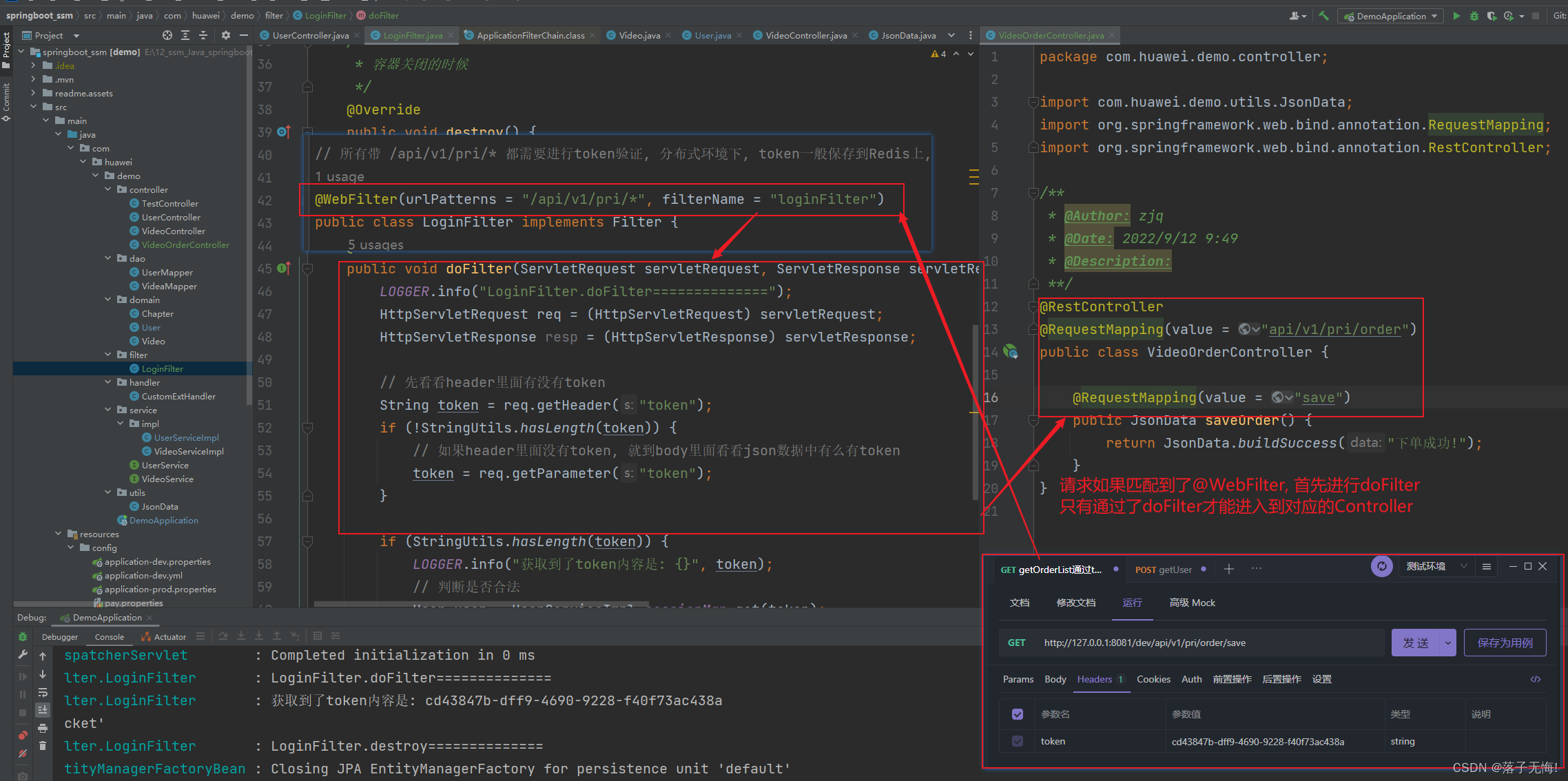This screenshot has width=1568, height=781.
Task: Start debugging with the green bug icon
Action: point(1474,16)
